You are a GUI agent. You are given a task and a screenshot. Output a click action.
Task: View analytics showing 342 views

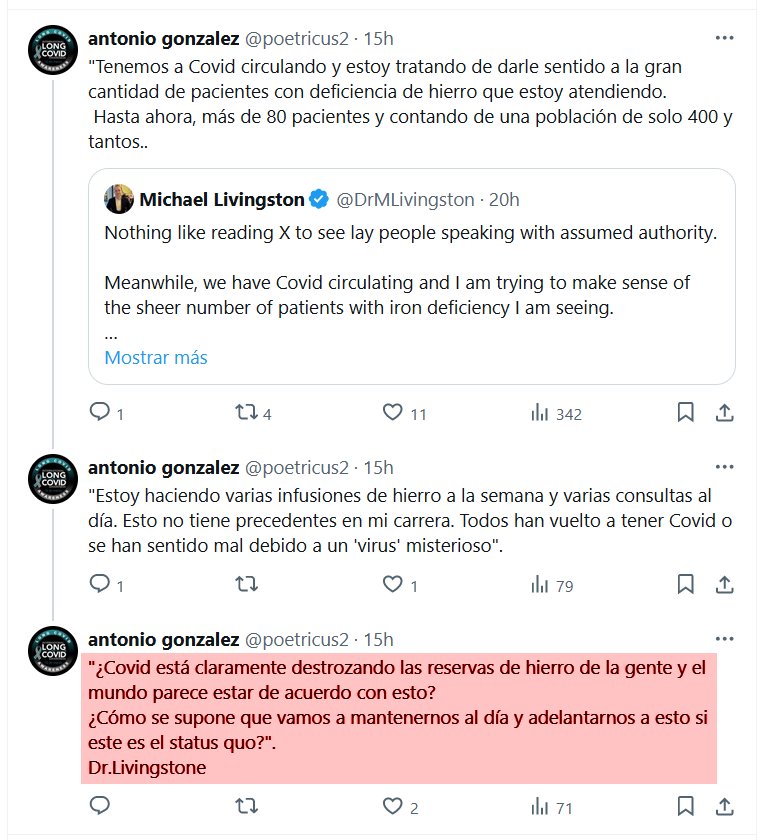[540, 413]
